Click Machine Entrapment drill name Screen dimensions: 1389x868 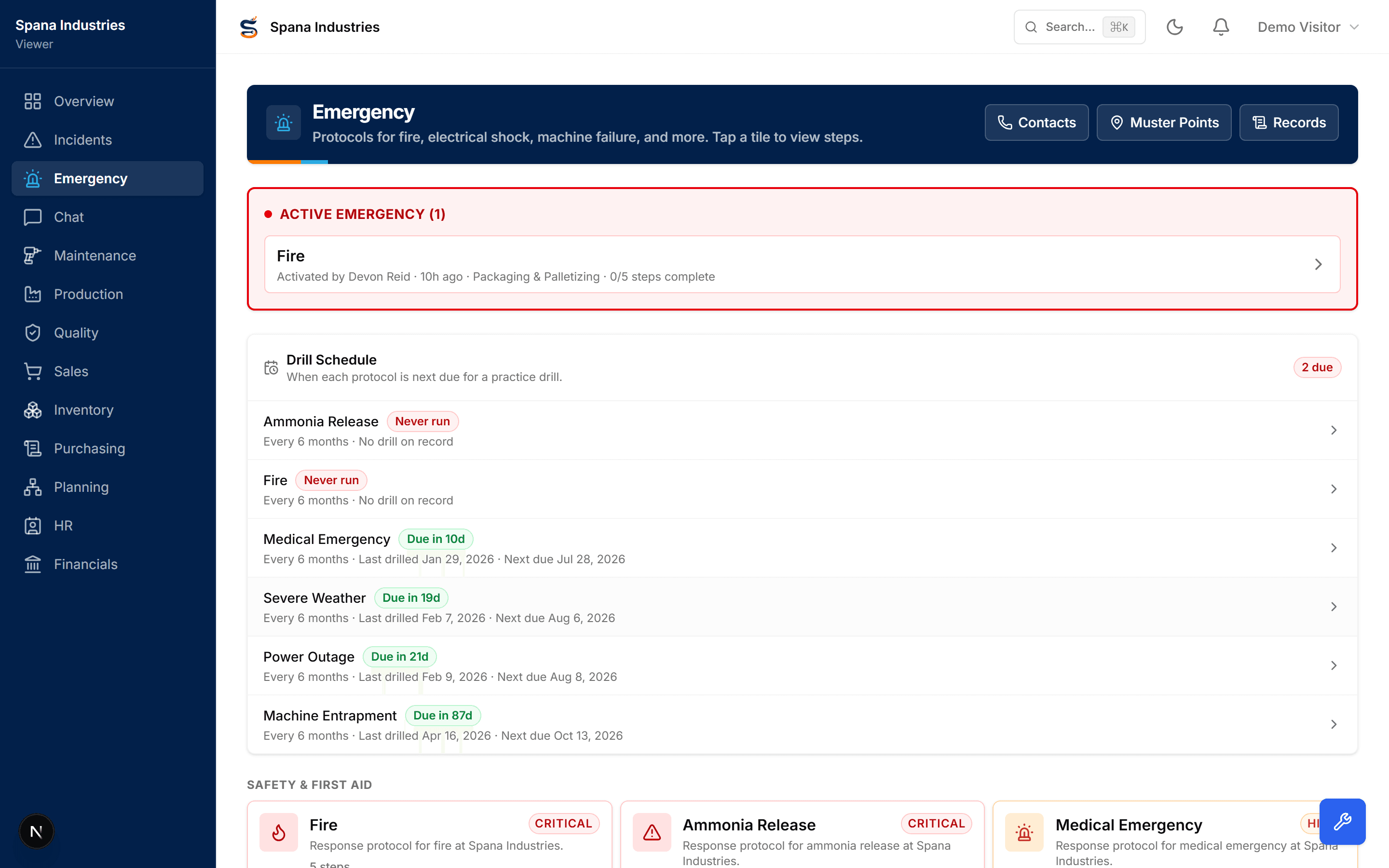pos(330,716)
